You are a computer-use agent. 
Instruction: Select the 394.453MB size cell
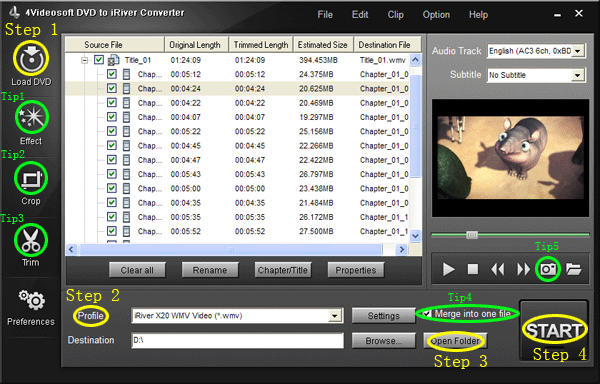(318, 60)
